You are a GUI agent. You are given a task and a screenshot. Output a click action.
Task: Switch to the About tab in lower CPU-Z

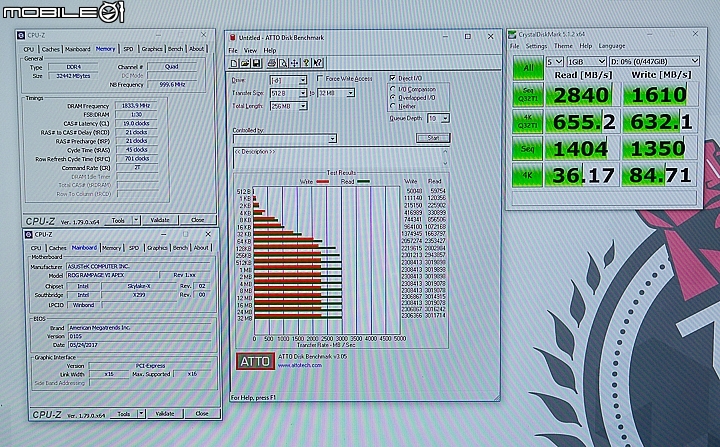(201, 248)
